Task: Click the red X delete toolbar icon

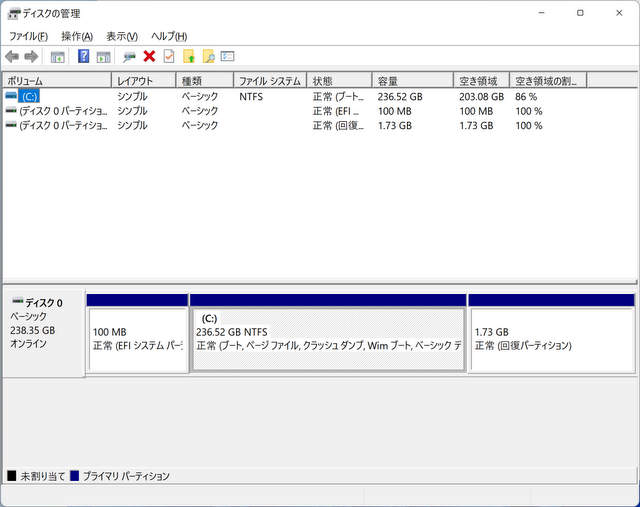Action: click(x=149, y=57)
